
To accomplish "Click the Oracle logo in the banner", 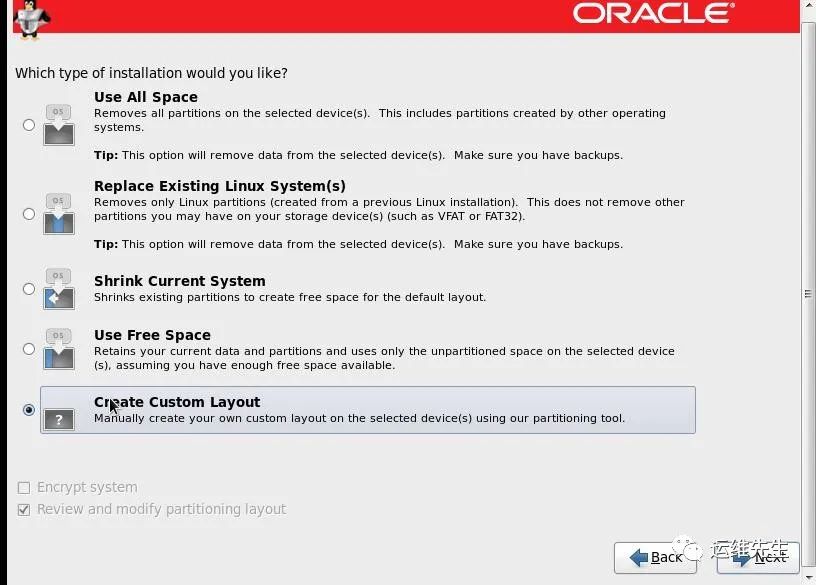I will (653, 13).
